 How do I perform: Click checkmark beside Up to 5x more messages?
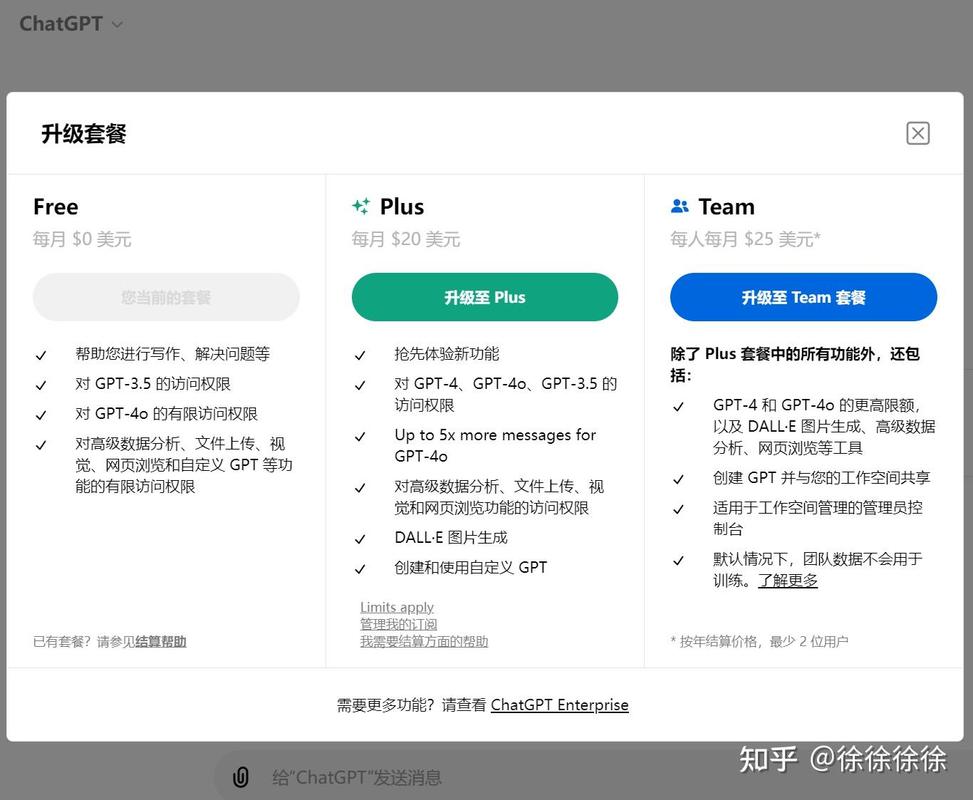pyautogui.click(x=360, y=437)
